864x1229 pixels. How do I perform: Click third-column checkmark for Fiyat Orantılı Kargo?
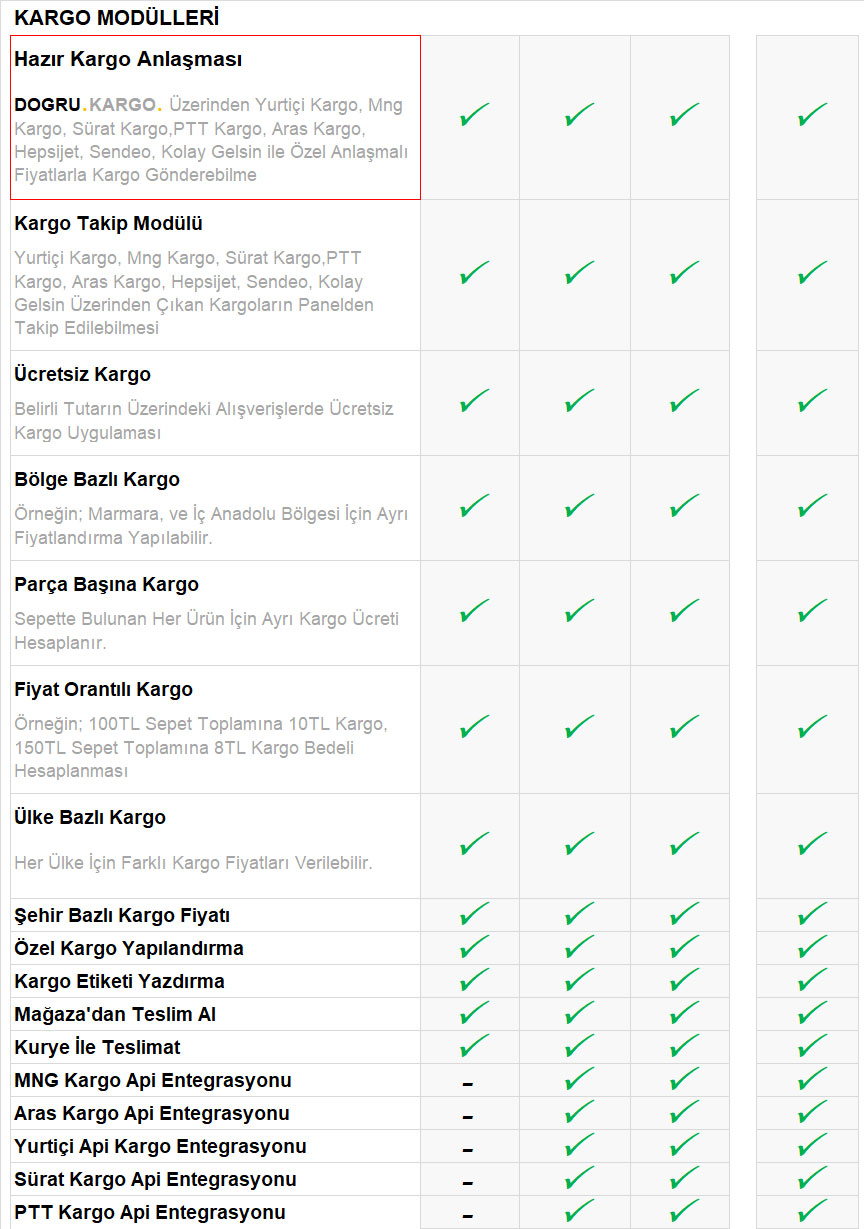click(x=684, y=726)
